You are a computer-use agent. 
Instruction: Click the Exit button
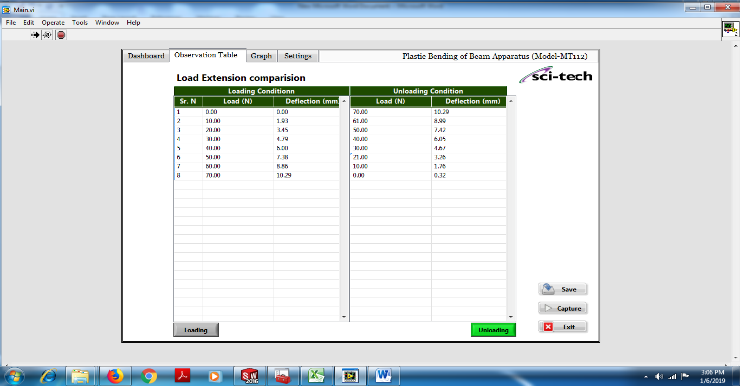[x=563, y=327]
